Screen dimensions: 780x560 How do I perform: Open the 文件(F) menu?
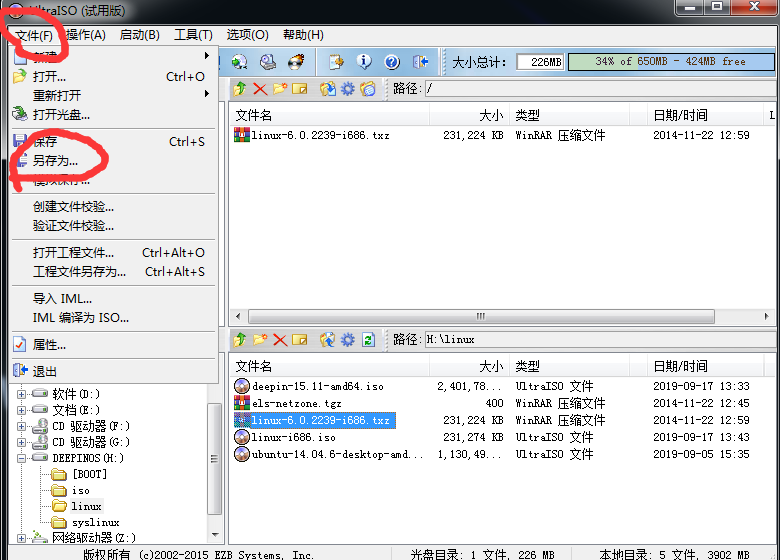[34, 35]
